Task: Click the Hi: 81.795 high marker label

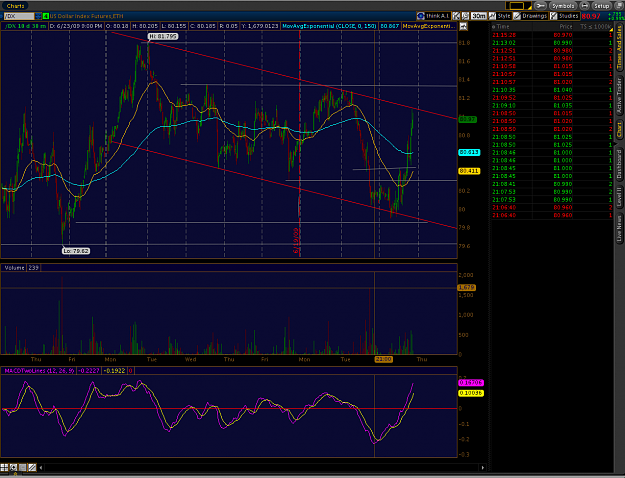Action: pos(163,36)
